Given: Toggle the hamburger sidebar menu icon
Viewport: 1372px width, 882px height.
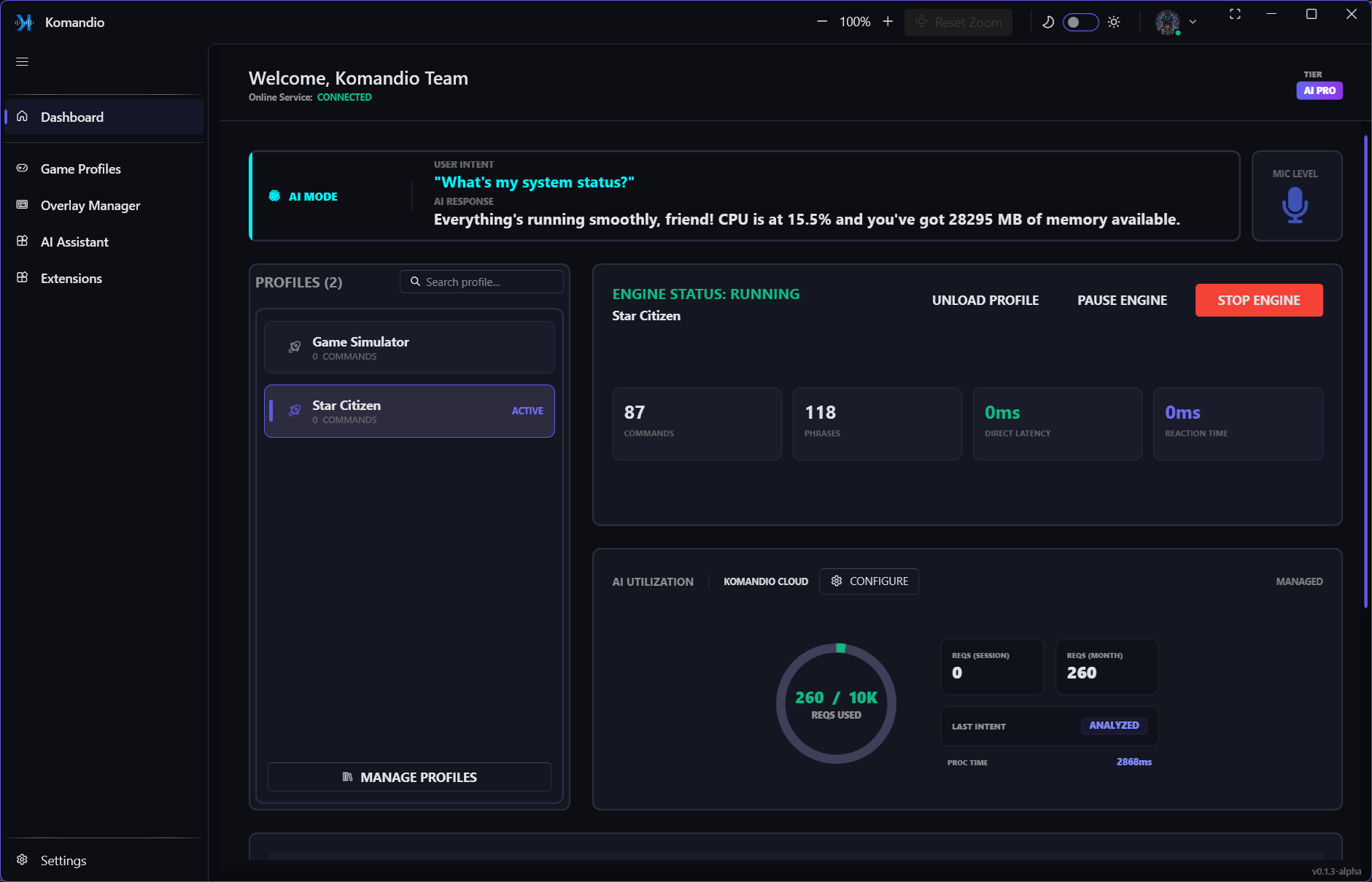Looking at the screenshot, I should 23,61.
